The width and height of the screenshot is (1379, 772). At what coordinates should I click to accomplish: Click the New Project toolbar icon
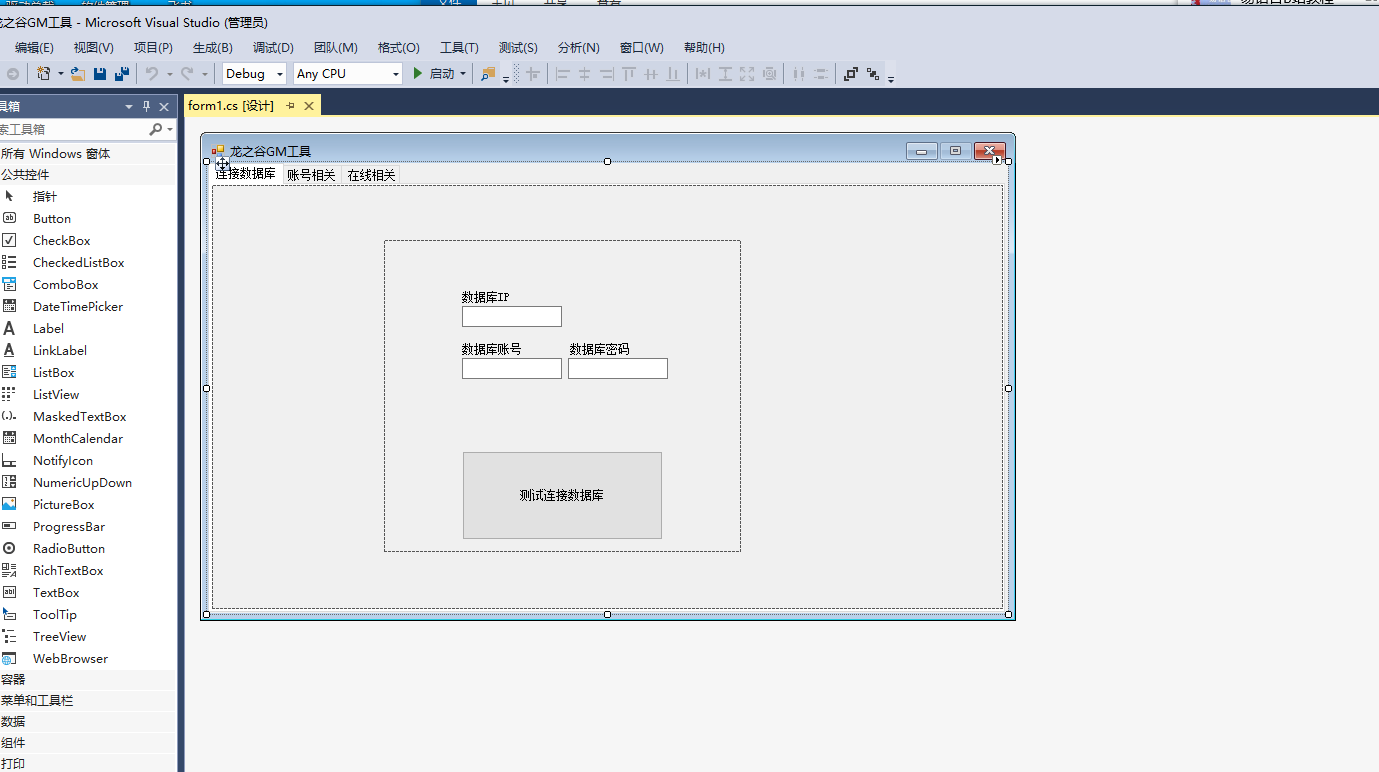pos(44,73)
